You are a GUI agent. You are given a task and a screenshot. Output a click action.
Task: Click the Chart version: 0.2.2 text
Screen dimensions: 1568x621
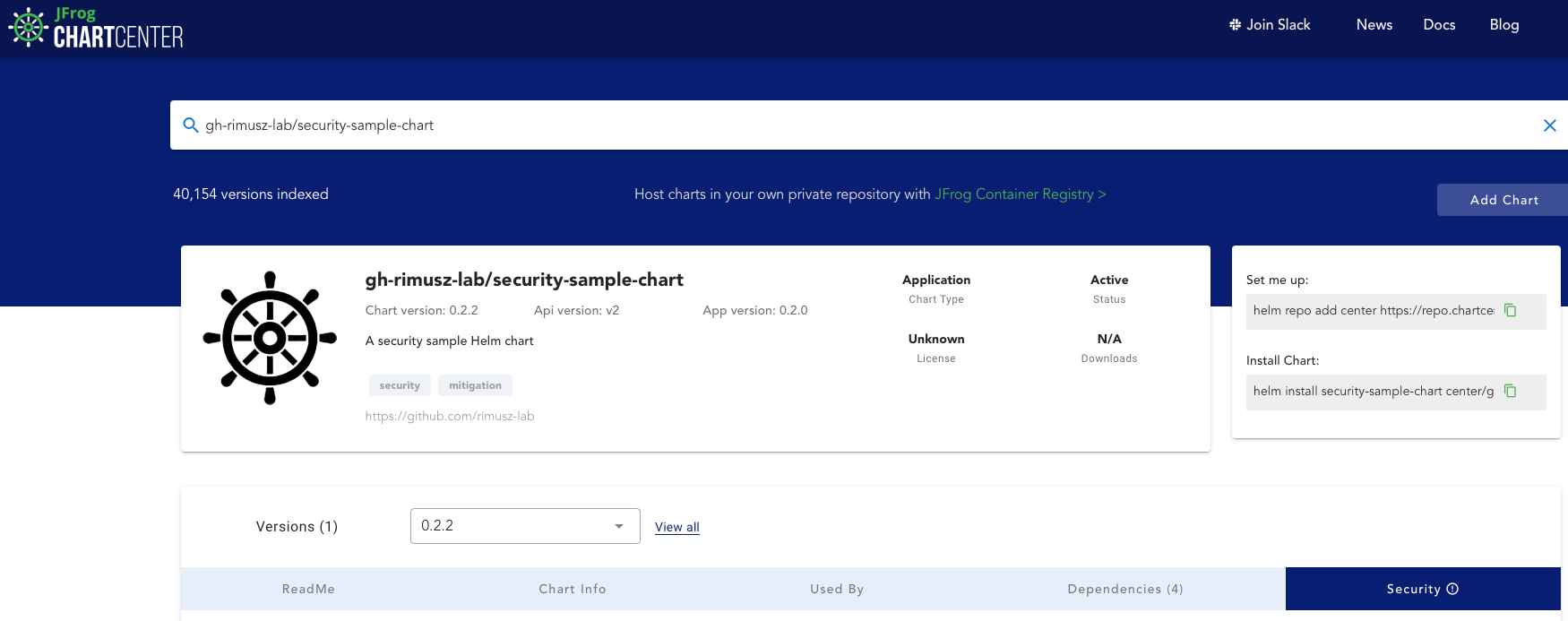point(421,310)
